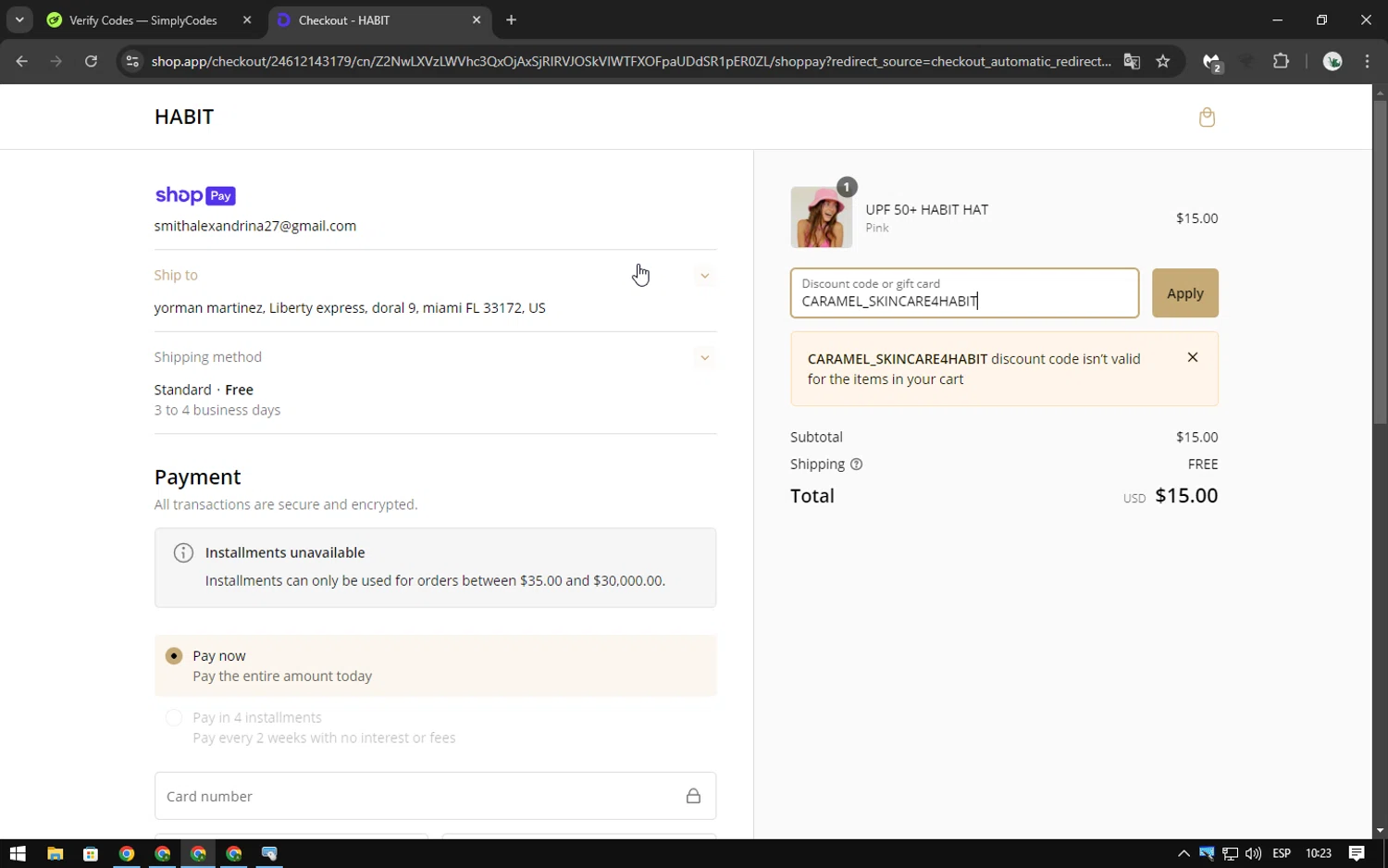Open the browser extensions puzzle icon
Screen dimensions: 1388x868
tap(1281, 61)
